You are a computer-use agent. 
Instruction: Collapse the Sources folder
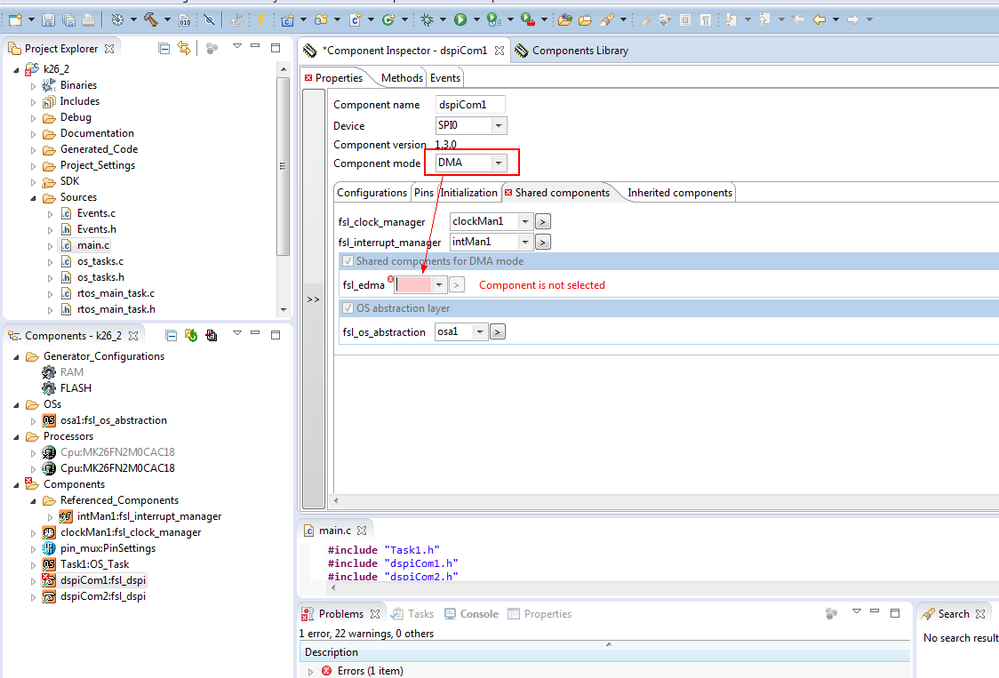click(33, 198)
